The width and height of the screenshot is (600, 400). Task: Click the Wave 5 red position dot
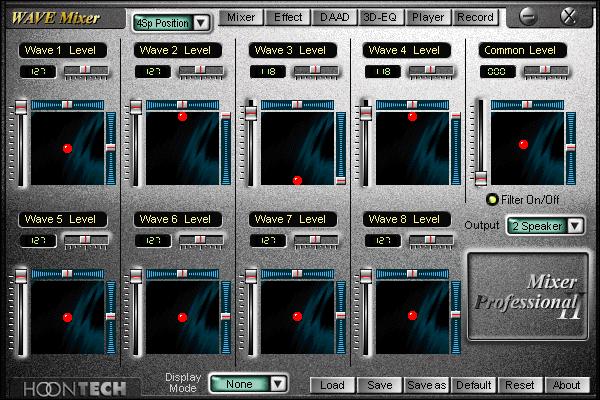click(x=67, y=317)
